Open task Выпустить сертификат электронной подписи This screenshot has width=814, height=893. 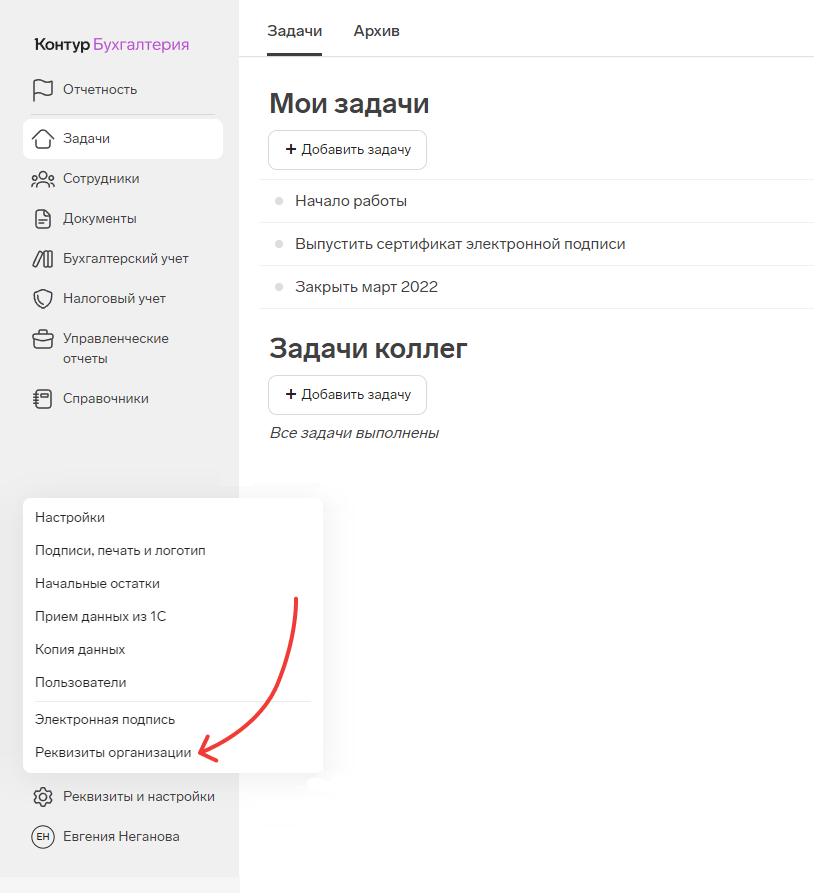click(x=460, y=244)
